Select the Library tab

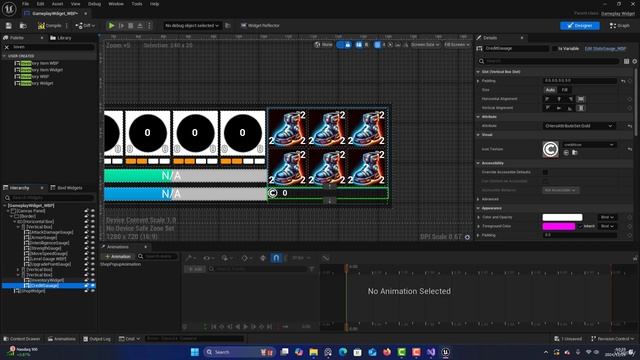point(60,38)
